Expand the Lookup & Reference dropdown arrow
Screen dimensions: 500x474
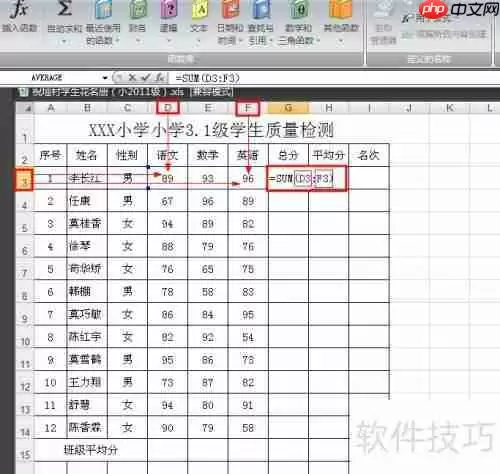click(271, 41)
